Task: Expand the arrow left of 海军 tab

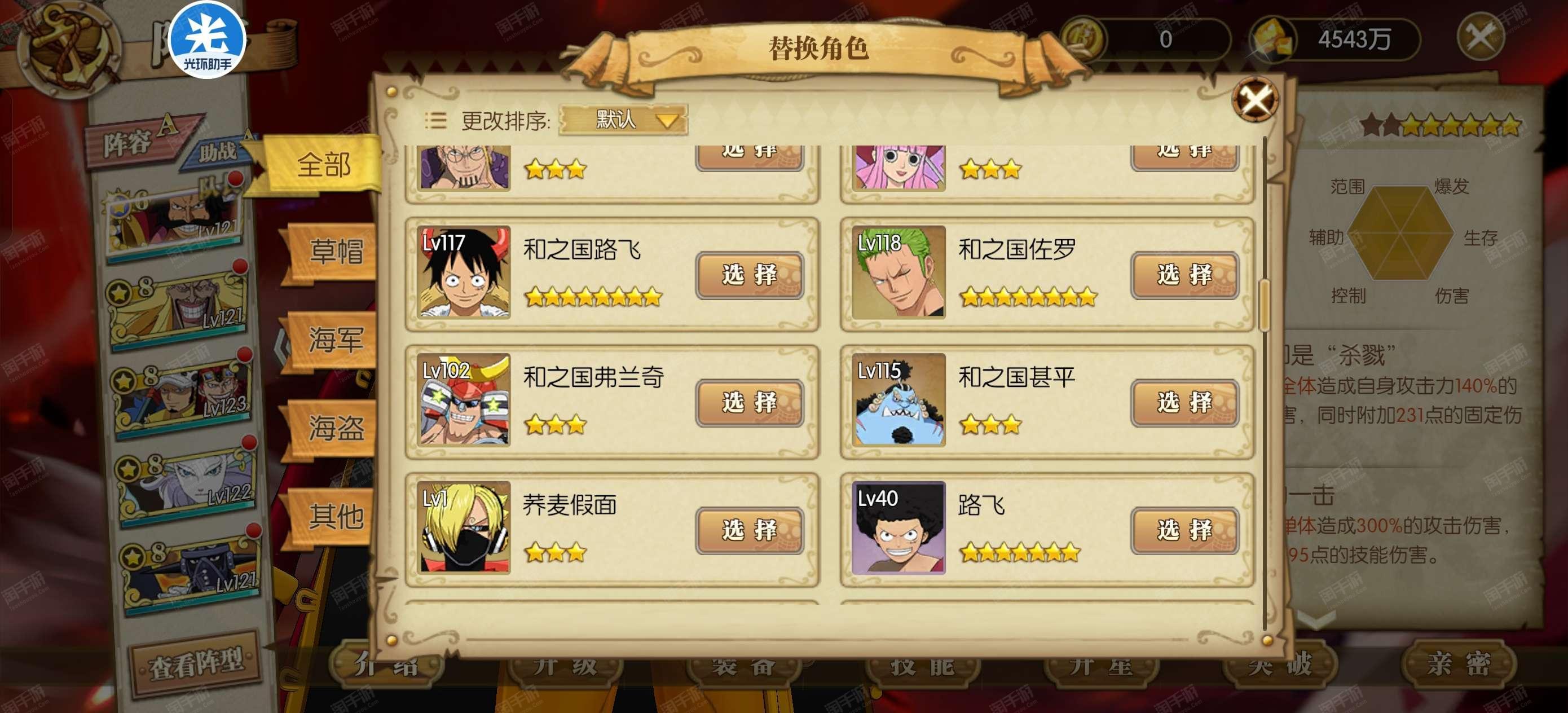Action: point(281,345)
